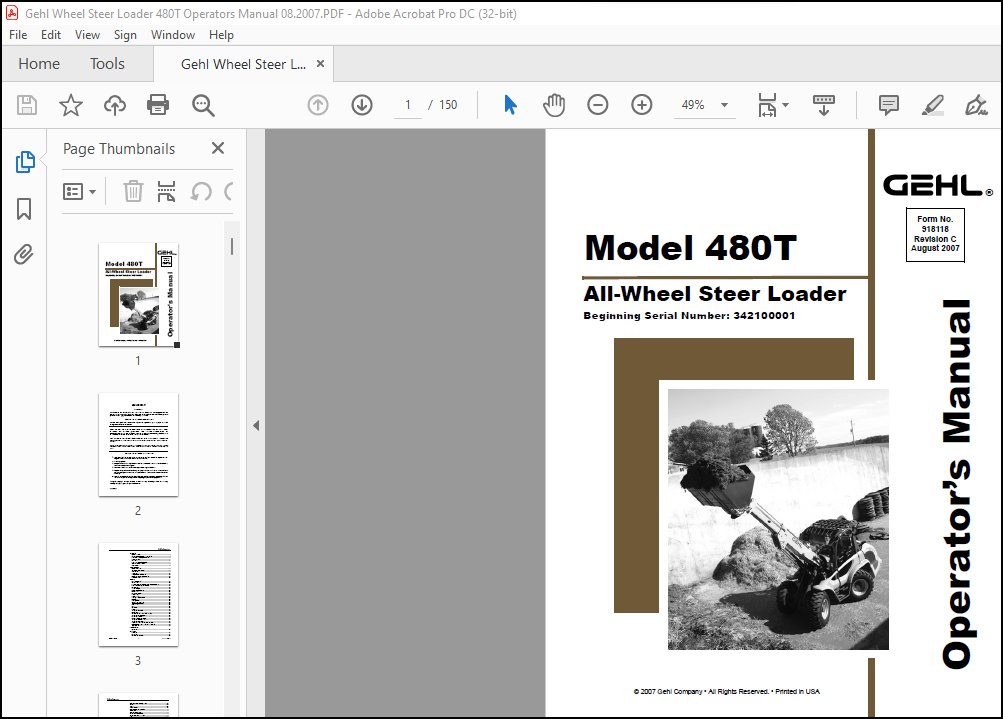Open the Fill & Sign pen tool
Screen dimensions: 1003x719
click(976, 105)
